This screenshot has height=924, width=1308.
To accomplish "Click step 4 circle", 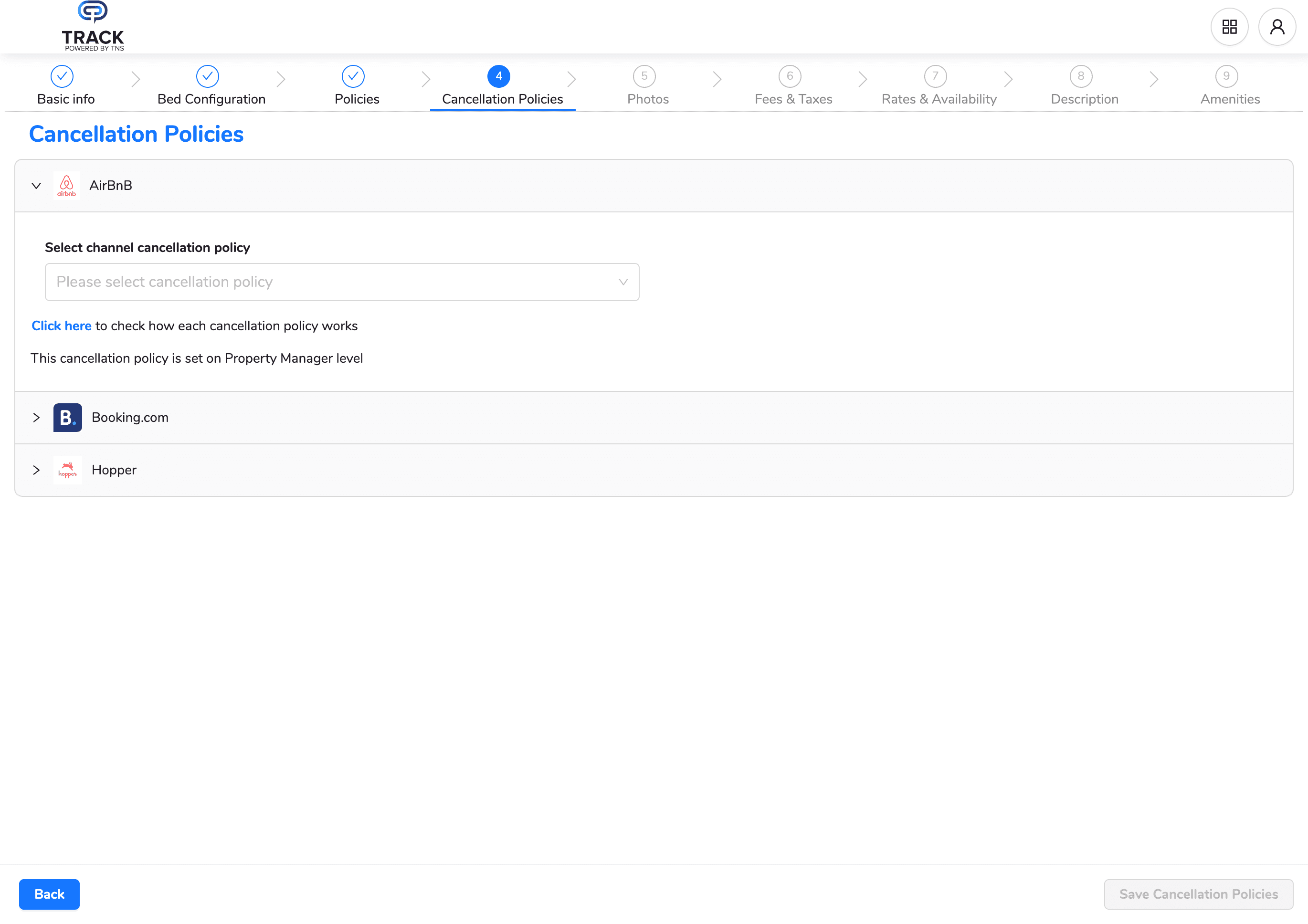I will pyautogui.click(x=499, y=76).
